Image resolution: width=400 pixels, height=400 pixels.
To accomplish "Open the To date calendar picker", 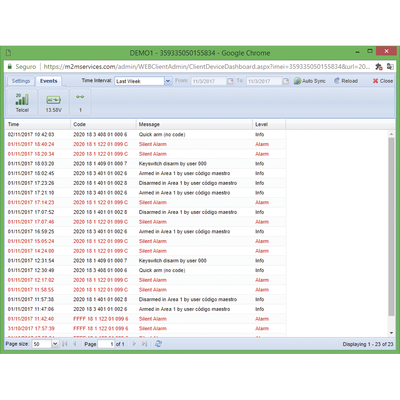I will coord(286,81).
